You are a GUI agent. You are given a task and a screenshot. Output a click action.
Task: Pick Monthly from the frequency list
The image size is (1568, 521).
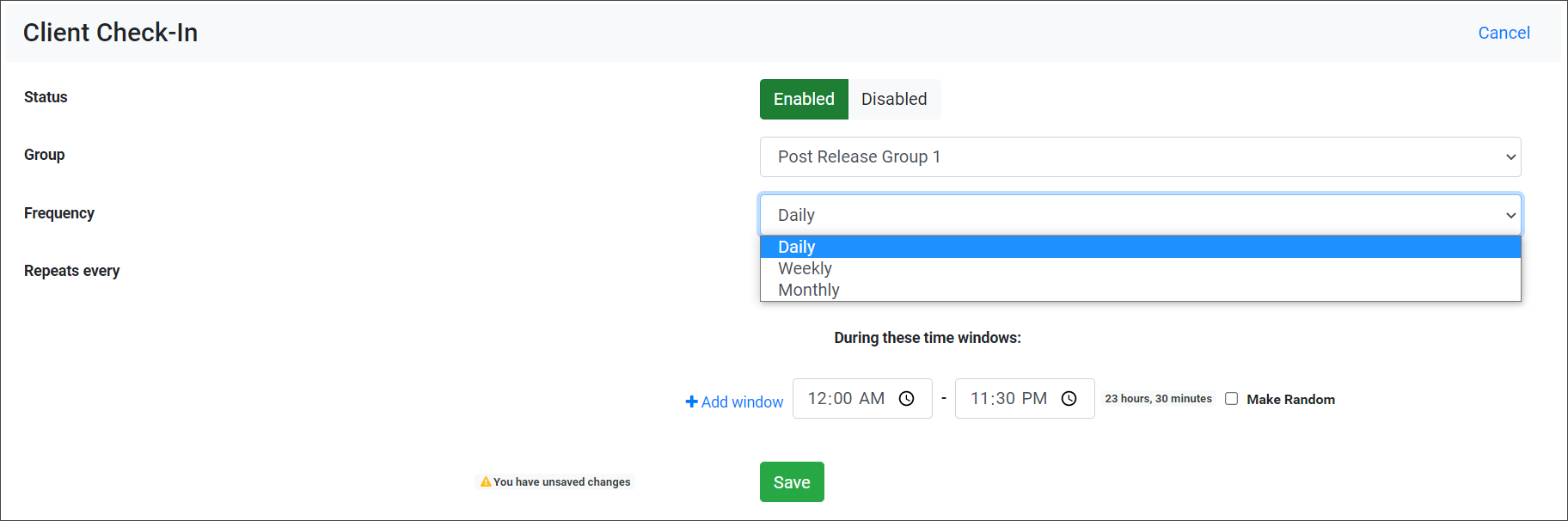[808, 291]
